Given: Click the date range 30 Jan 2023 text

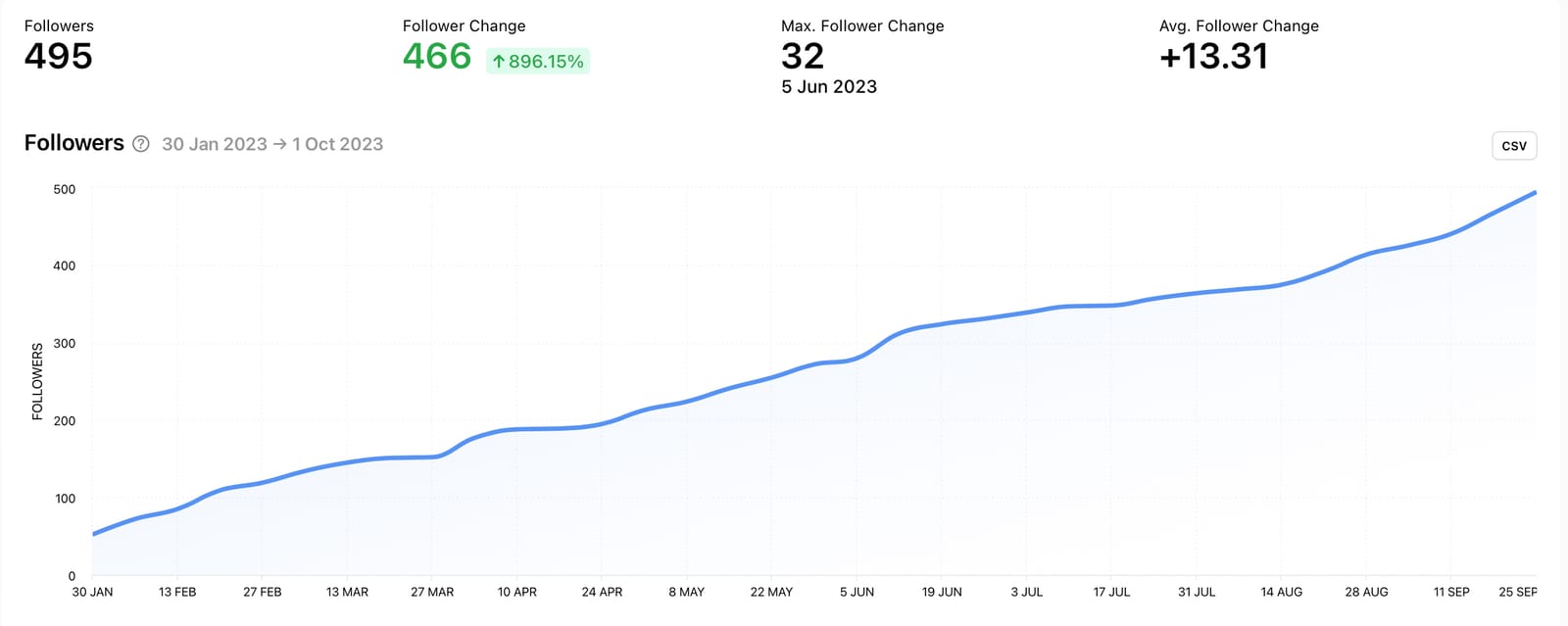Looking at the screenshot, I should [x=214, y=144].
